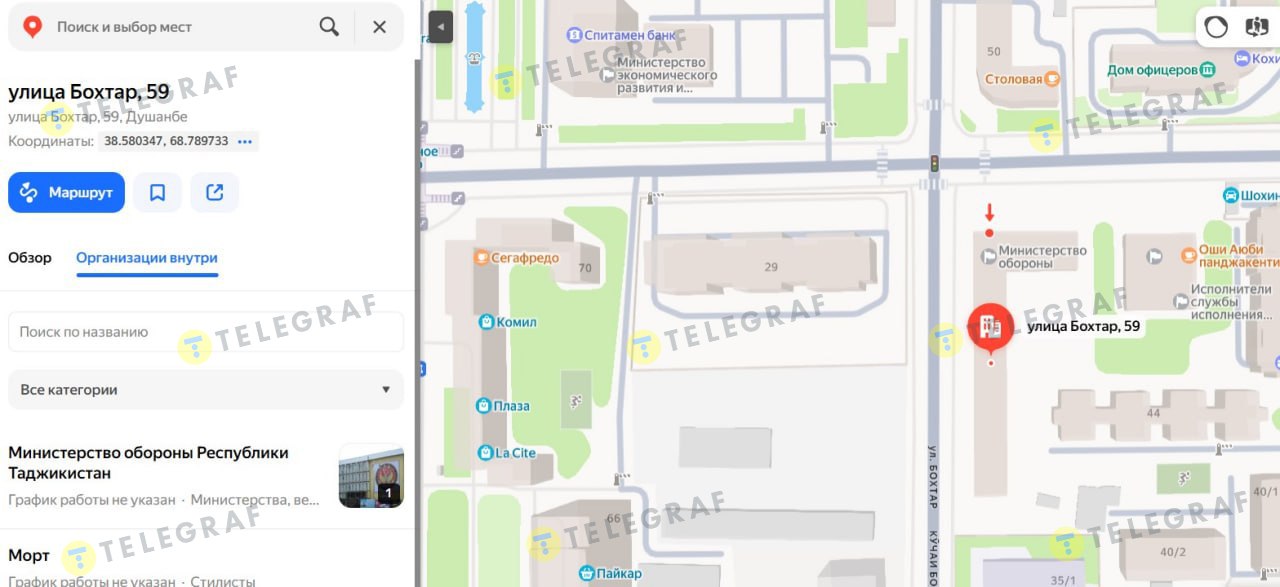Image resolution: width=1280 pixels, height=587 pixels.
Task: Switch to the Обзор tab
Action: [30, 257]
